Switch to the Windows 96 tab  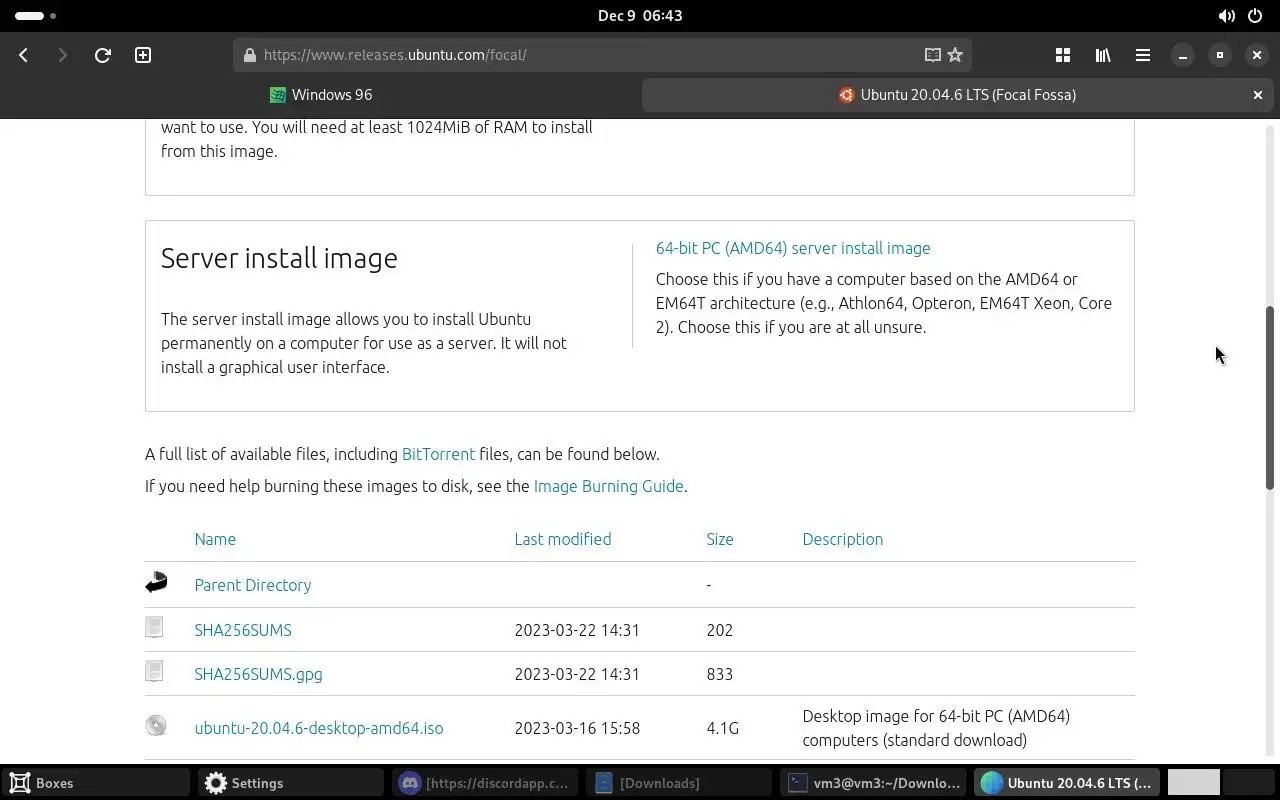click(321, 95)
